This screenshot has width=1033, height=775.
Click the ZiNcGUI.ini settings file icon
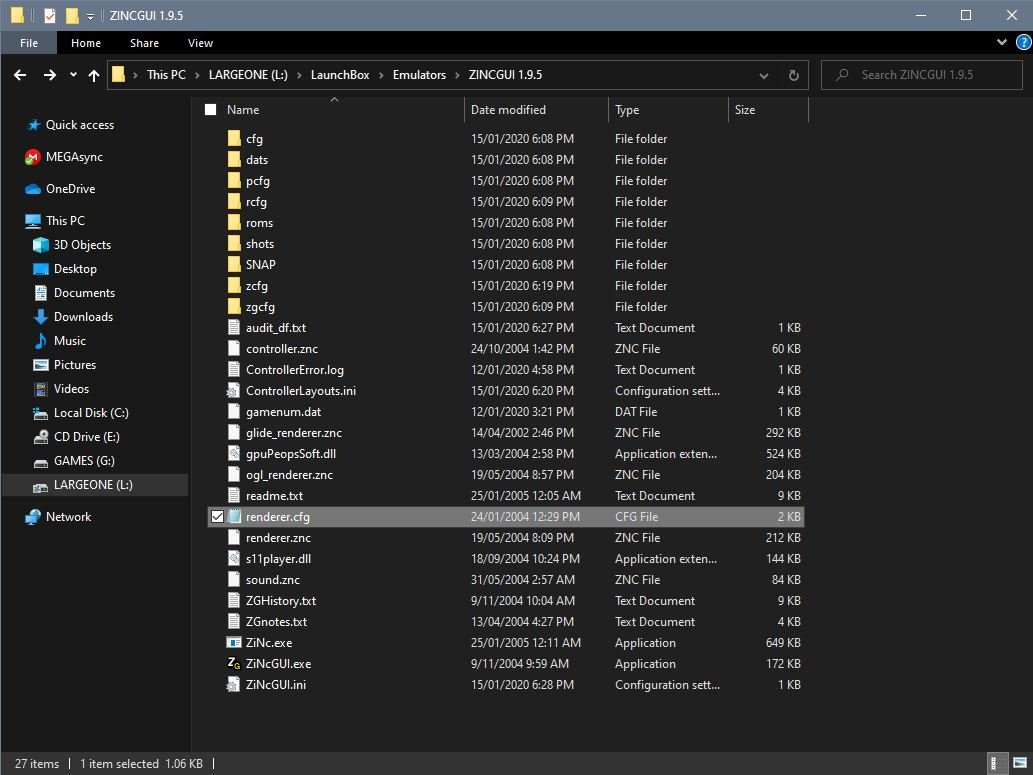tap(234, 685)
